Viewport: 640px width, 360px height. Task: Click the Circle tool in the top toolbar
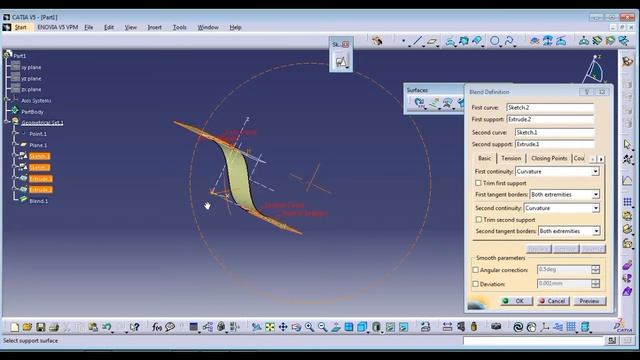(x=495, y=41)
